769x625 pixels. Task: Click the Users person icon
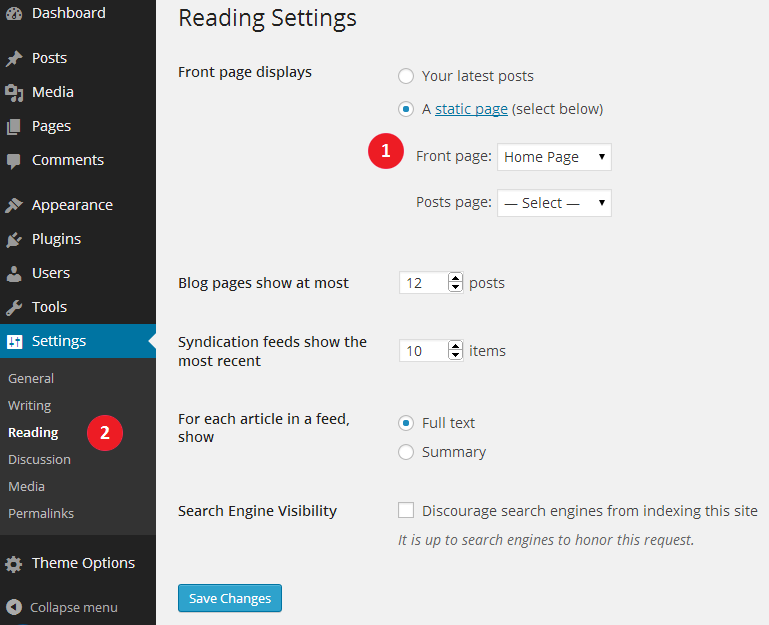[14, 274]
